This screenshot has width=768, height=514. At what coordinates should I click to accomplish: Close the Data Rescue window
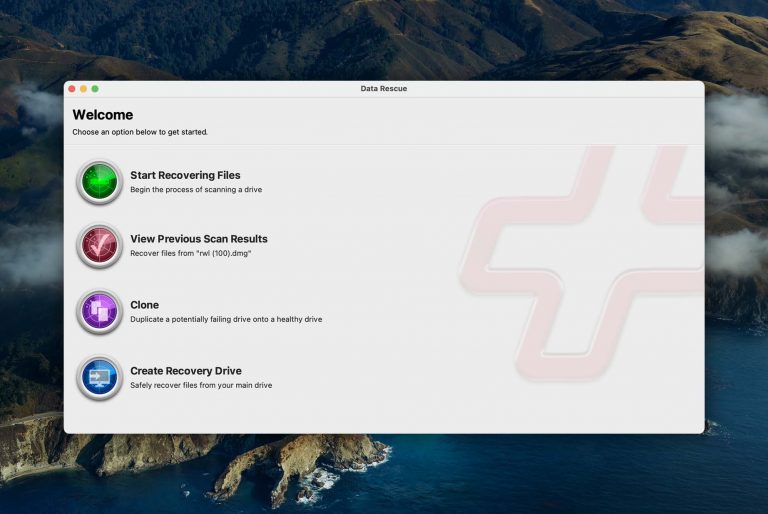(72, 89)
